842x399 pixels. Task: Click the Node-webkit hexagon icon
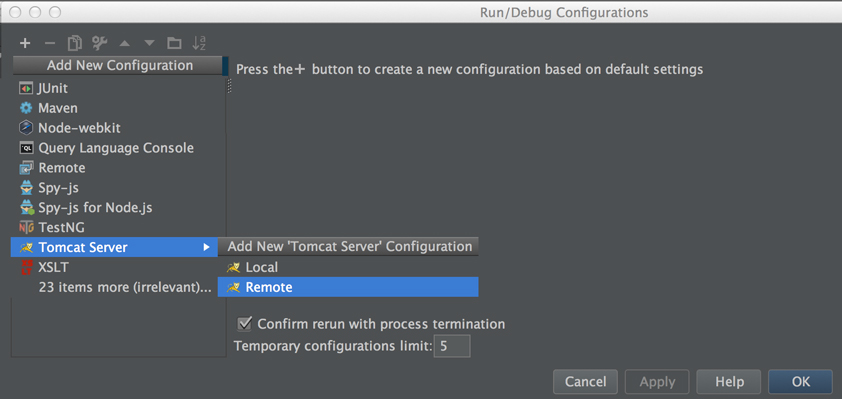(x=26, y=128)
